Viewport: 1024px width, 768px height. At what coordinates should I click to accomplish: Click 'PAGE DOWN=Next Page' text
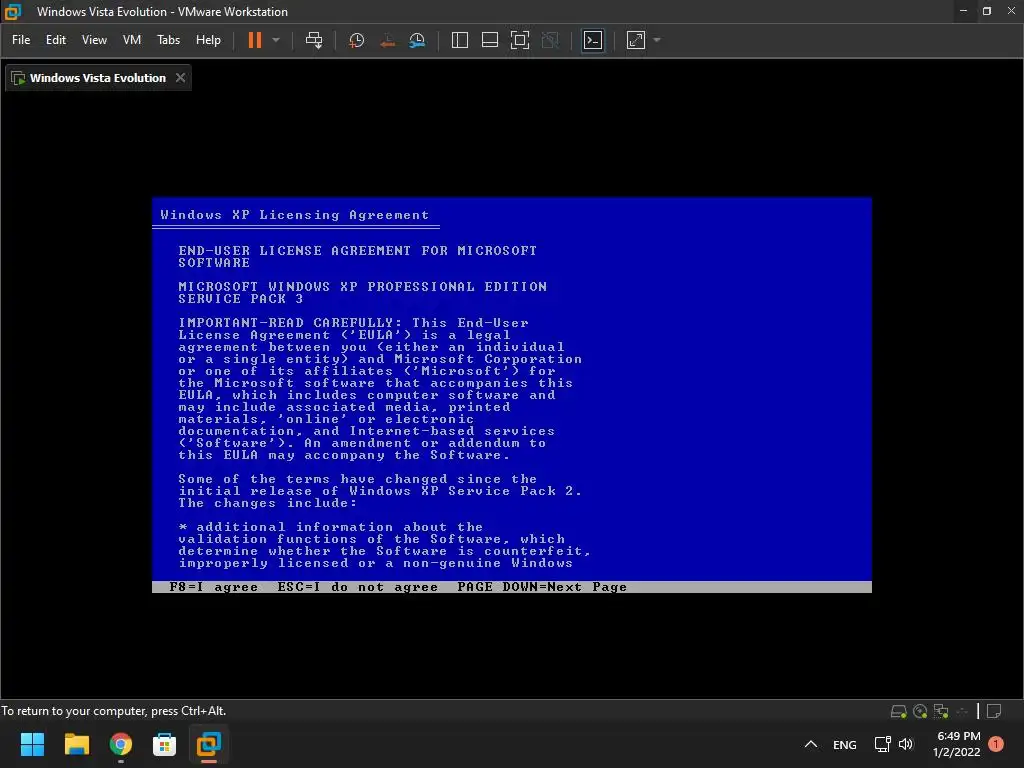click(x=542, y=587)
